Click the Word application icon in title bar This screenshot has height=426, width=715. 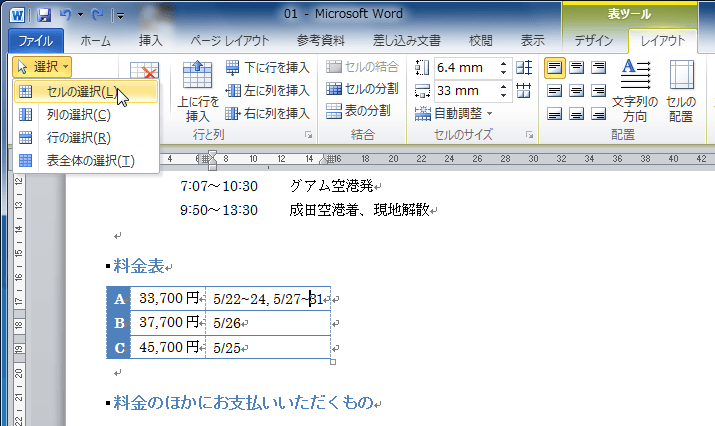click(x=17, y=16)
